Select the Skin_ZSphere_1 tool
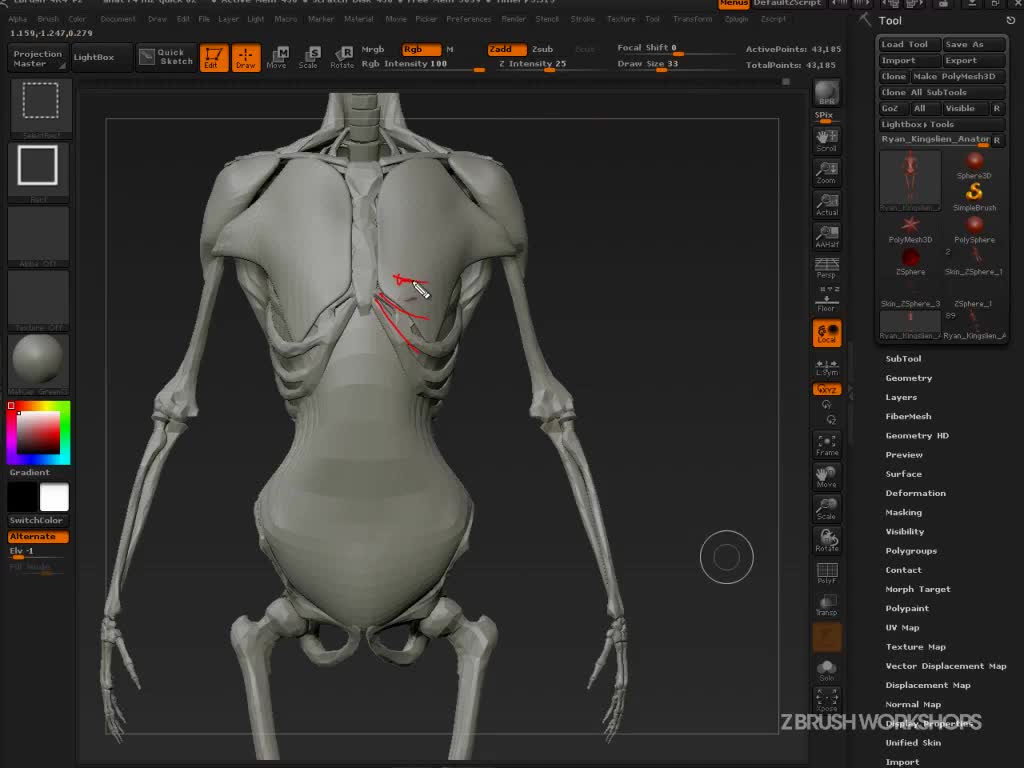The image size is (1024, 768). 974,262
